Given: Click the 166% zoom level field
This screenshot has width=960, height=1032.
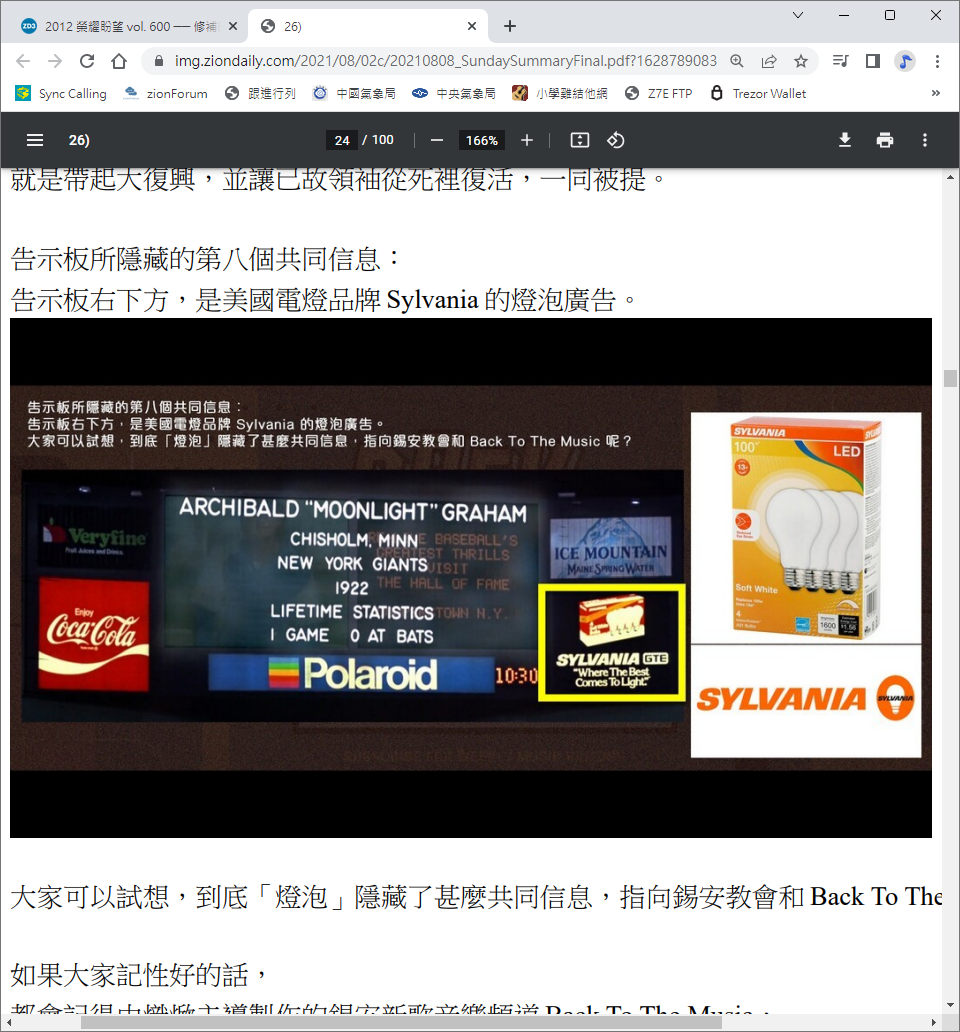Looking at the screenshot, I should [482, 140].
